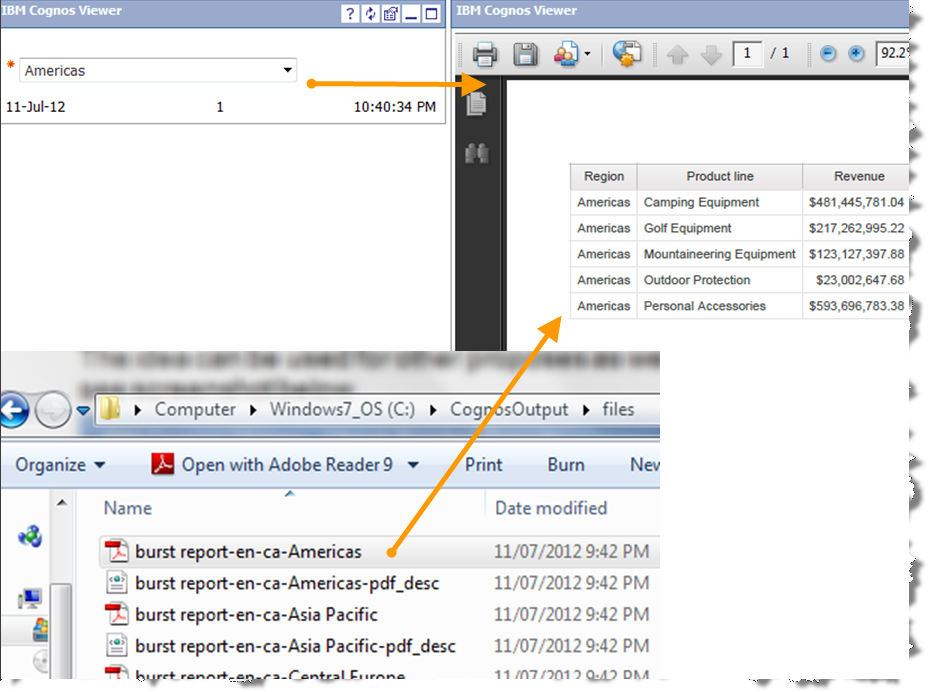Go to next page with down arrow
The image size is (928, 692).
point(711,54)
